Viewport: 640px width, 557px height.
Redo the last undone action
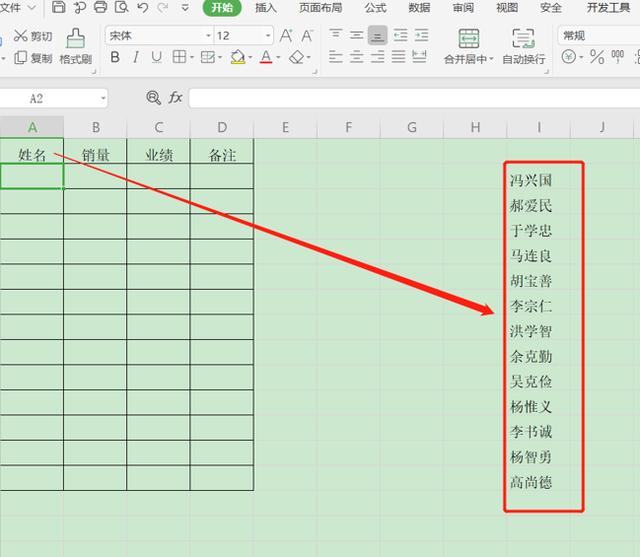point(163,7)
